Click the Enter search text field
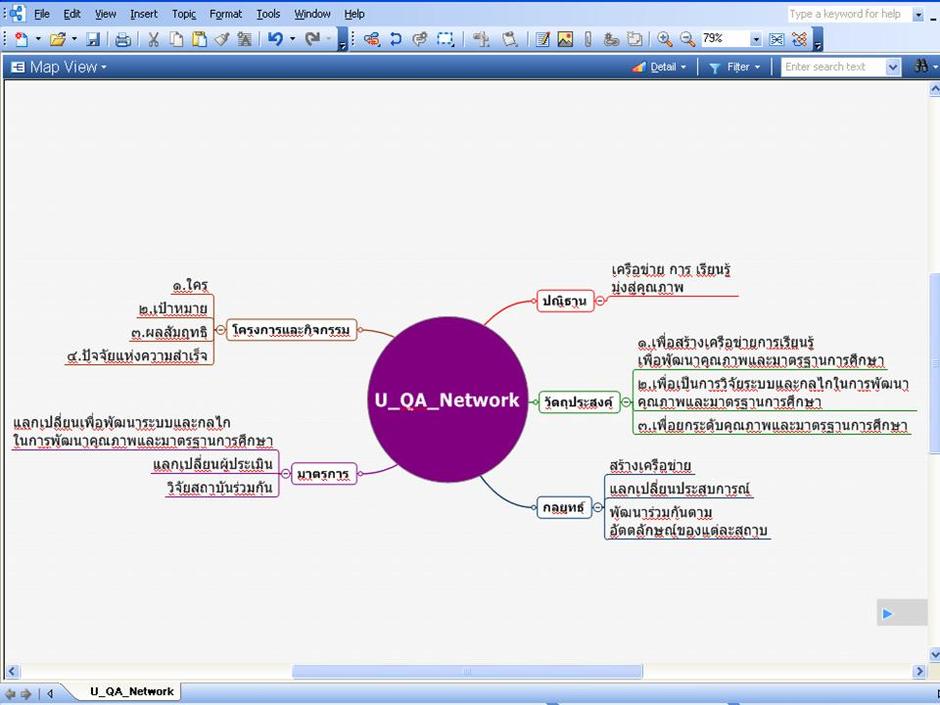 (x=833, y=67)
